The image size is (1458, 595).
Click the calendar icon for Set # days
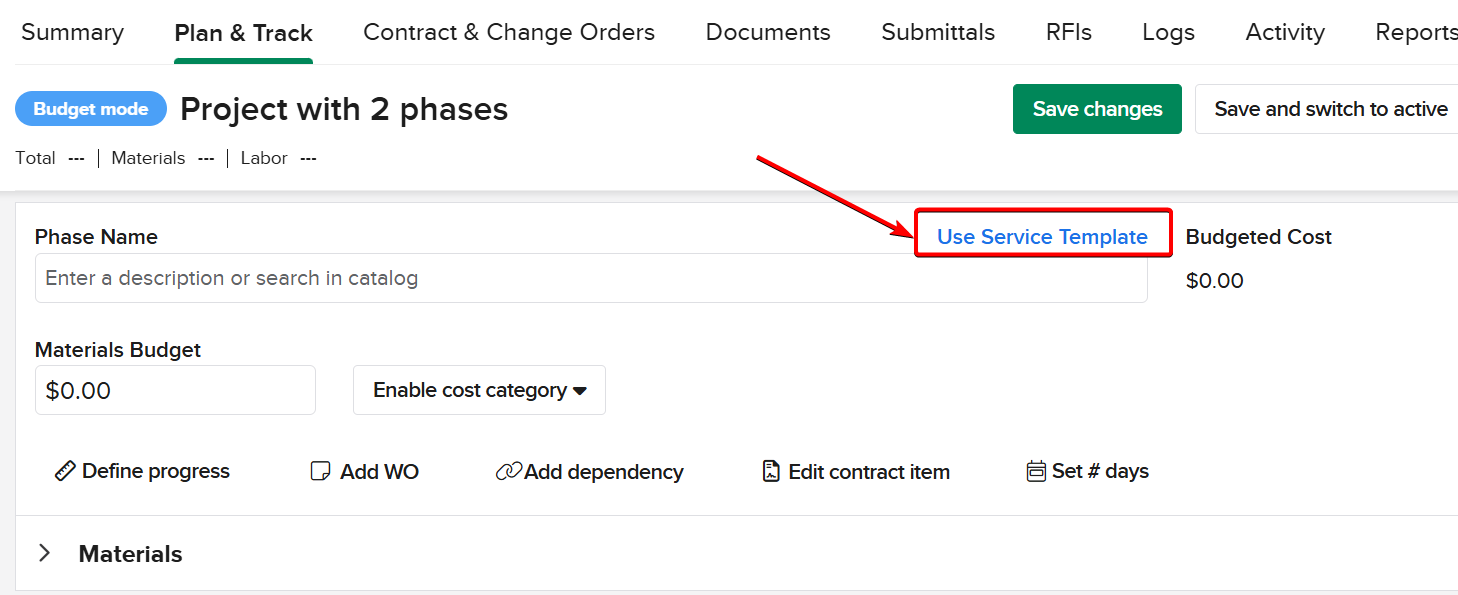point(1036,471)
